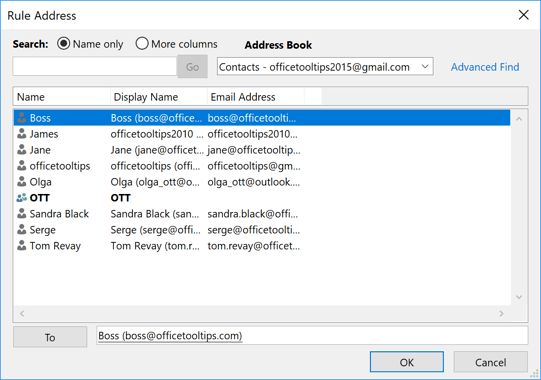Image resolution: width=541 pixels, height=380 pixels.
Task: Select the Sandra Black contact name
Action: [x=59, y=214]
